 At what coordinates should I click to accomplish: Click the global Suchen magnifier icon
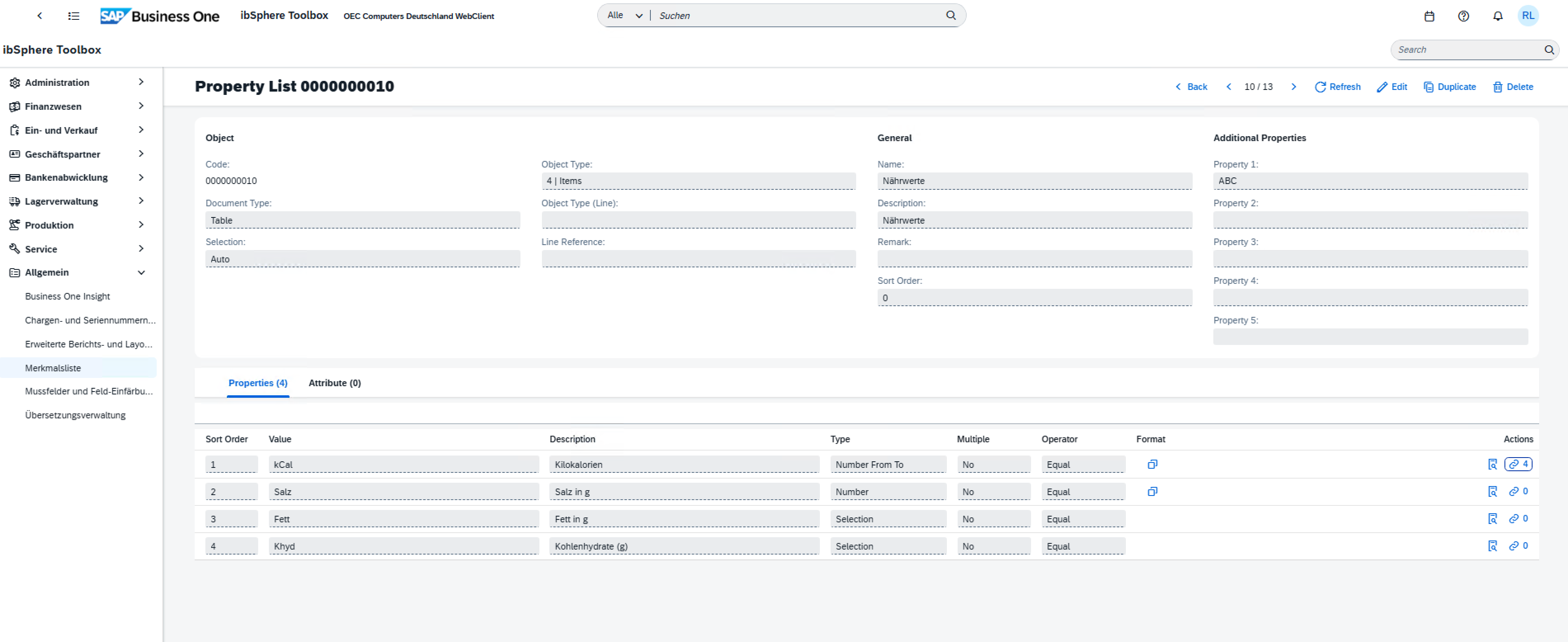[950, 15]
